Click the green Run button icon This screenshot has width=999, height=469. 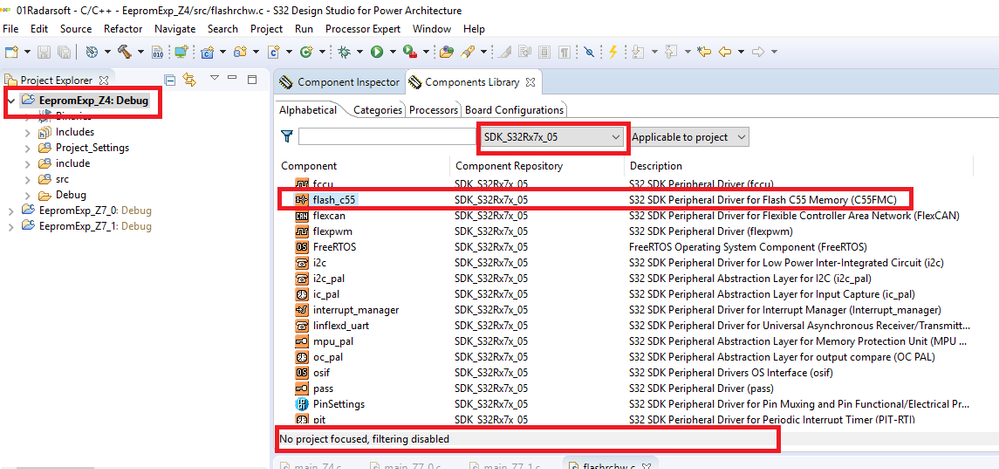pos(377,52)
